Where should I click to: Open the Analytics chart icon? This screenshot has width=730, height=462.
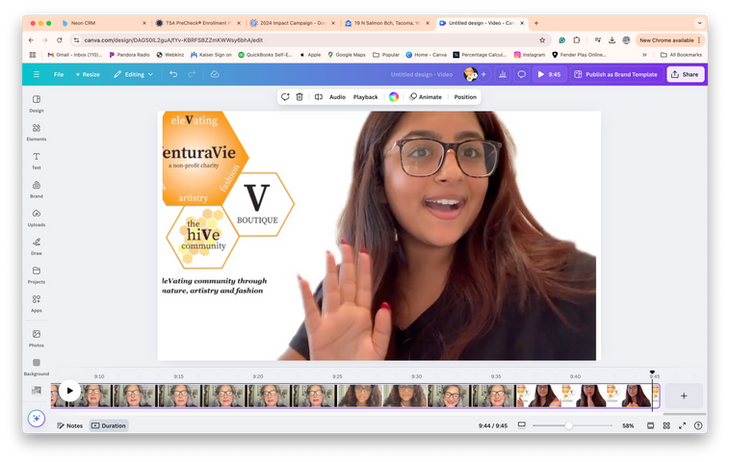(x=502, y=74)
